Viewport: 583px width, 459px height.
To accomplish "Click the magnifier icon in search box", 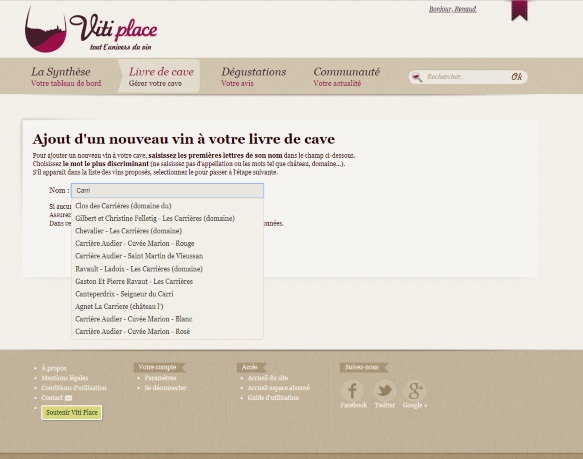I will click(417, 77).
